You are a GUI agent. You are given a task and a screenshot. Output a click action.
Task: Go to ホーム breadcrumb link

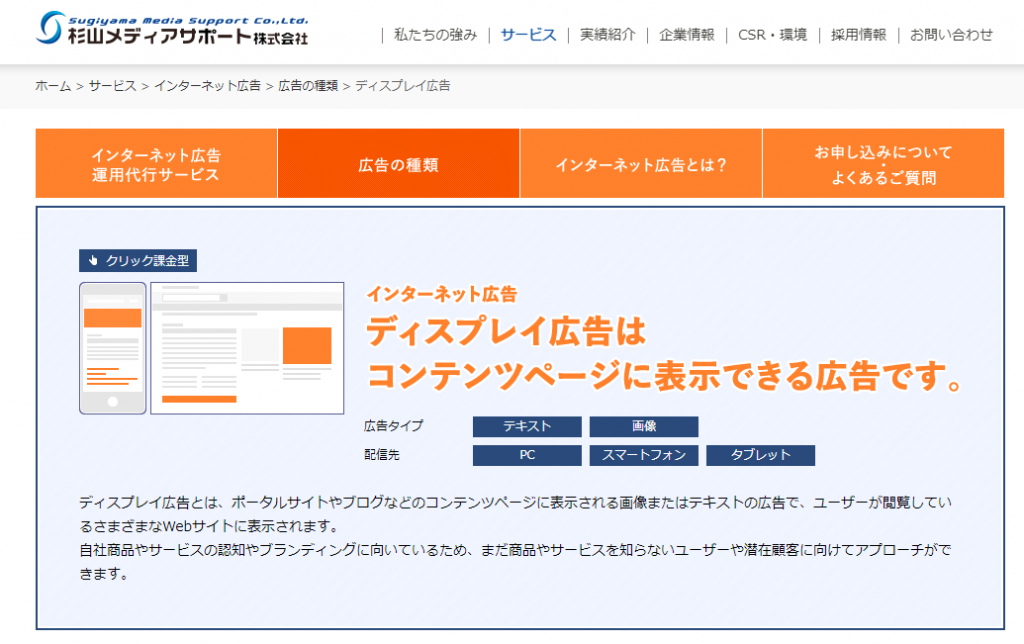tap(53, 86)
